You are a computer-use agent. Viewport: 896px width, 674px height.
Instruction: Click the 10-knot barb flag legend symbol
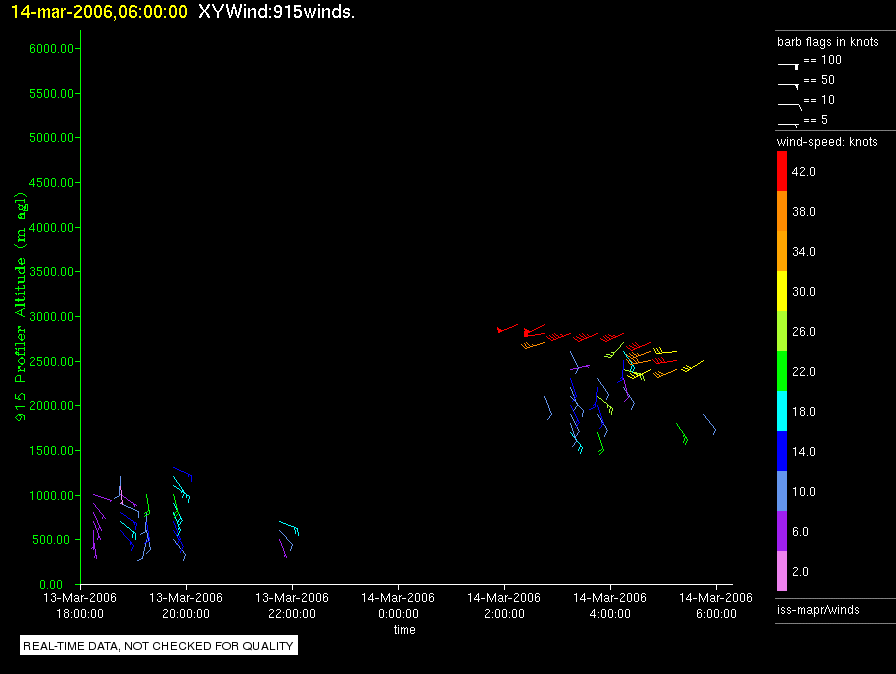coord(790,106)
